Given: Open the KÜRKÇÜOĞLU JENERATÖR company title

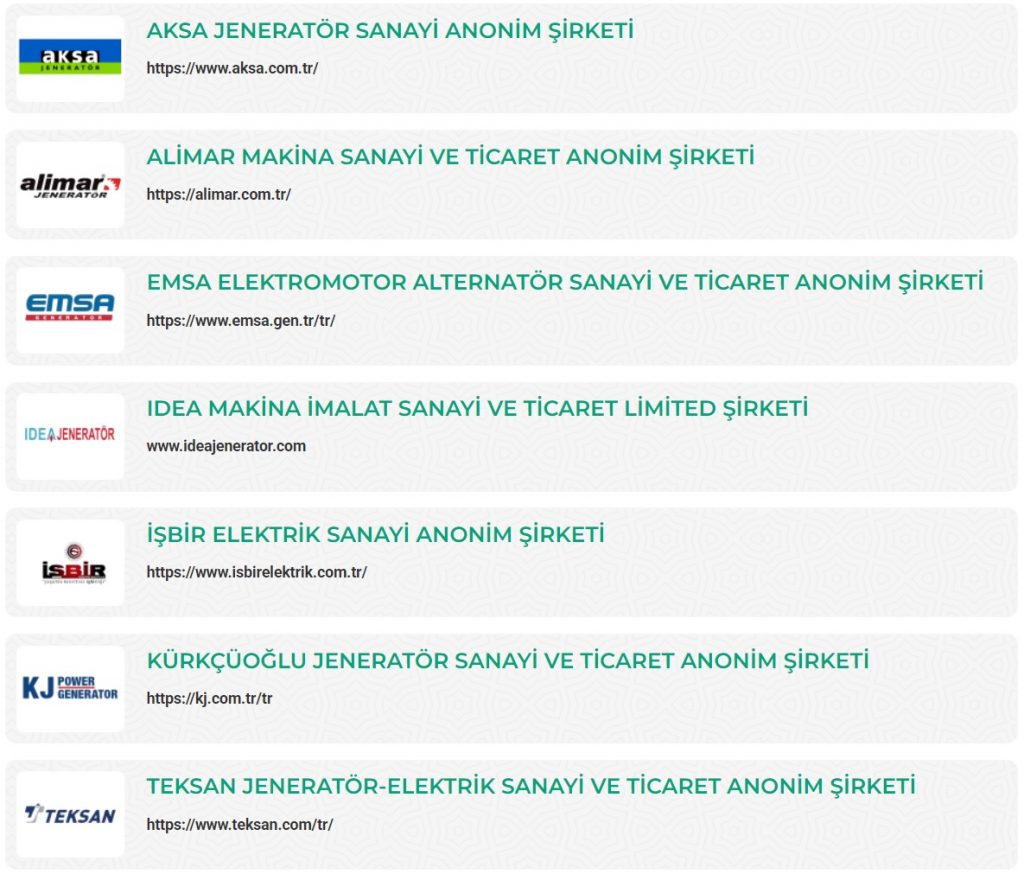Looking at the screenshot, I should pos(507,660).
